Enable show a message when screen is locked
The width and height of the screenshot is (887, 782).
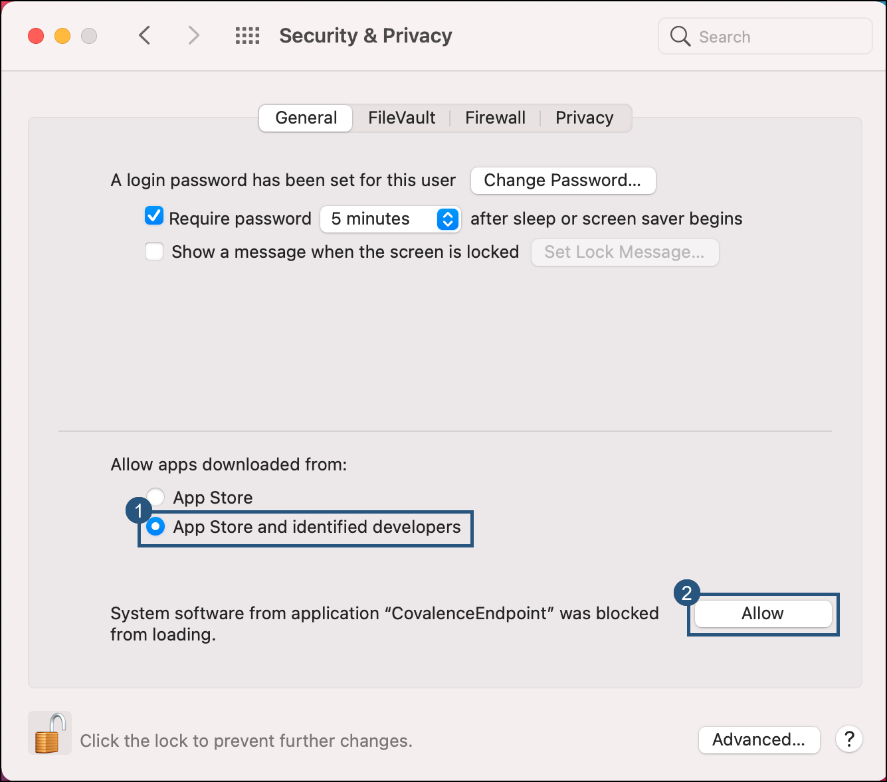tap(154, 252)
